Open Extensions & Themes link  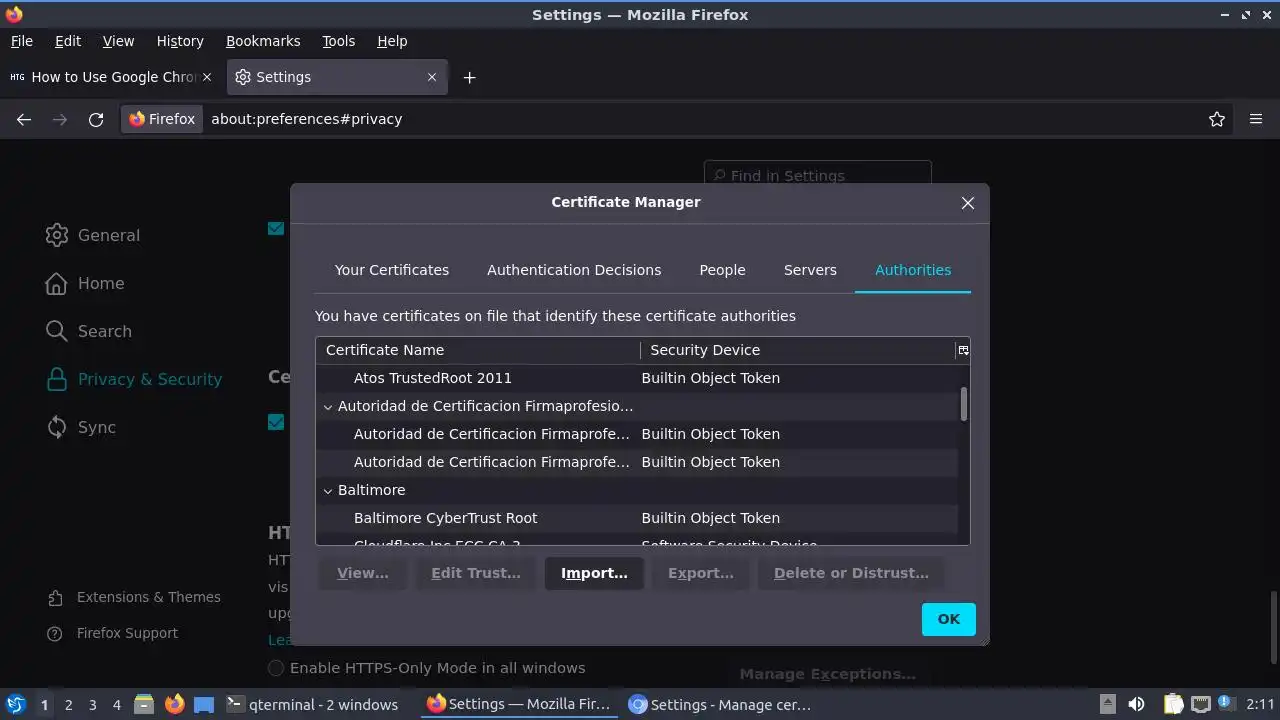click(x=134, y=597)
